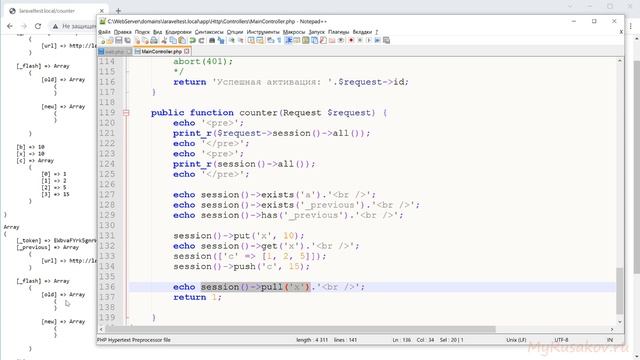
Task: Click the Open file toolbar icon
Action: point(110,40)
